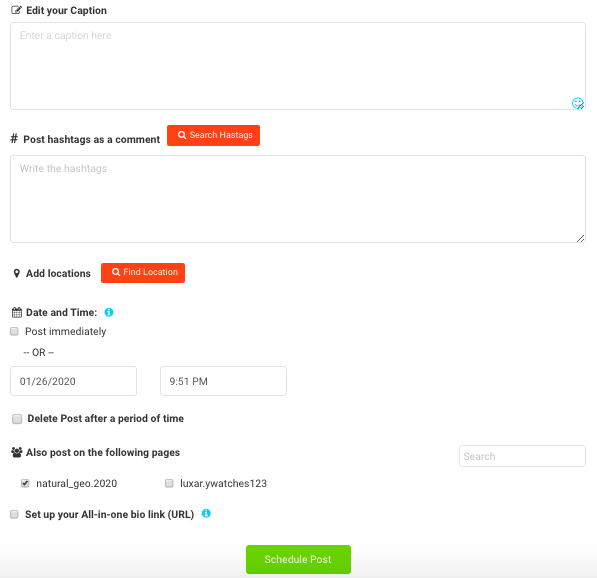Screen dimensions: 597x578
Task: Click the location pin icon
Action: click(16, 273)
